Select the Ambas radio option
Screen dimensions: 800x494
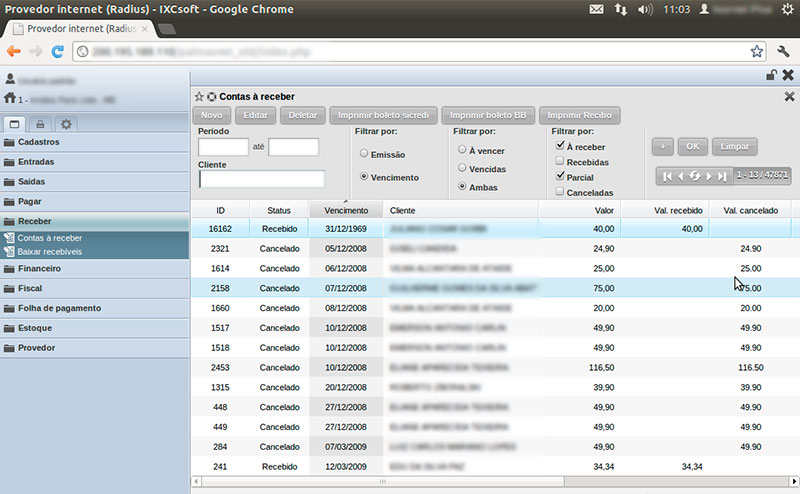462,186
